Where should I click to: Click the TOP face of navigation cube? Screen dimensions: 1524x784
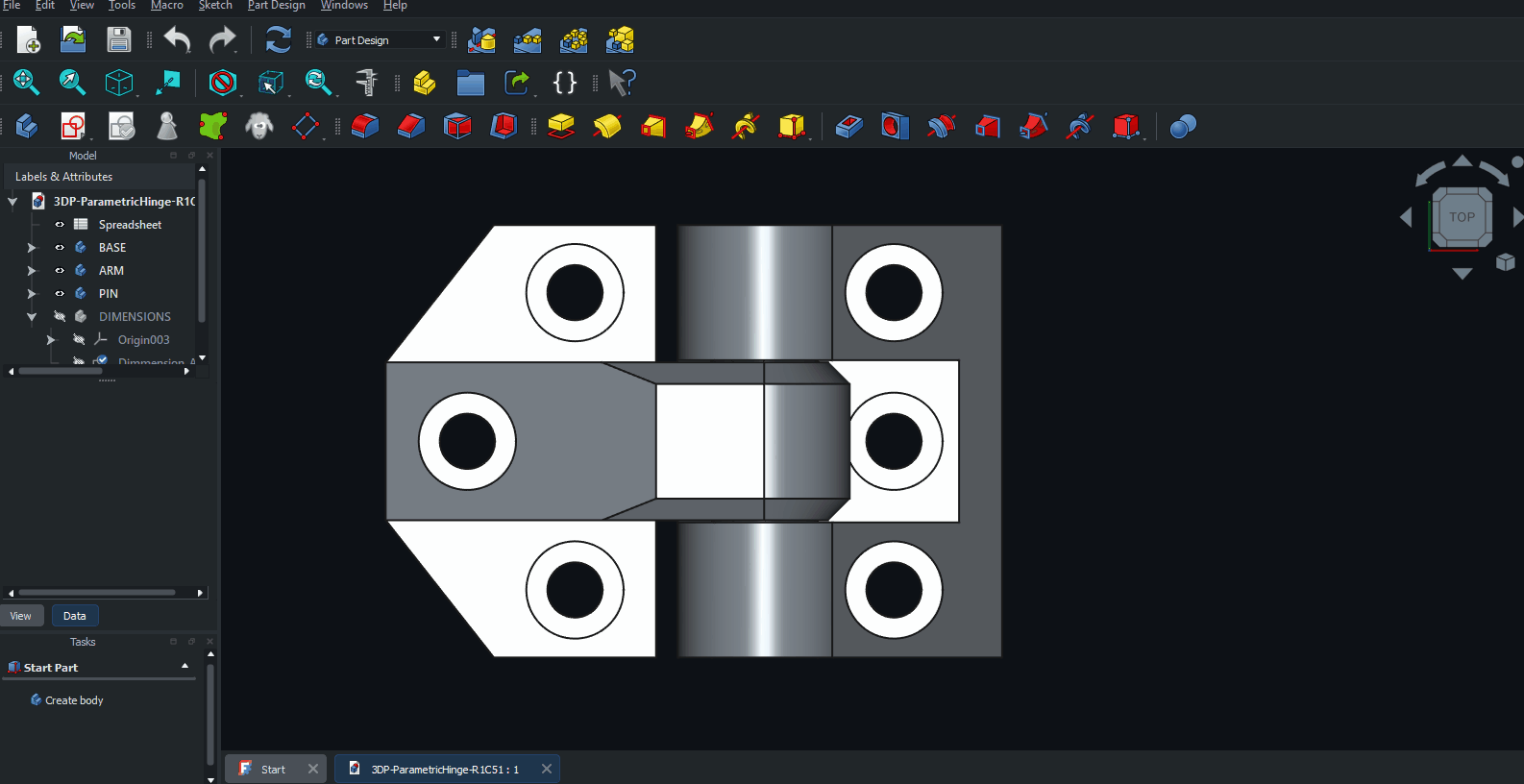point(1462,217)
